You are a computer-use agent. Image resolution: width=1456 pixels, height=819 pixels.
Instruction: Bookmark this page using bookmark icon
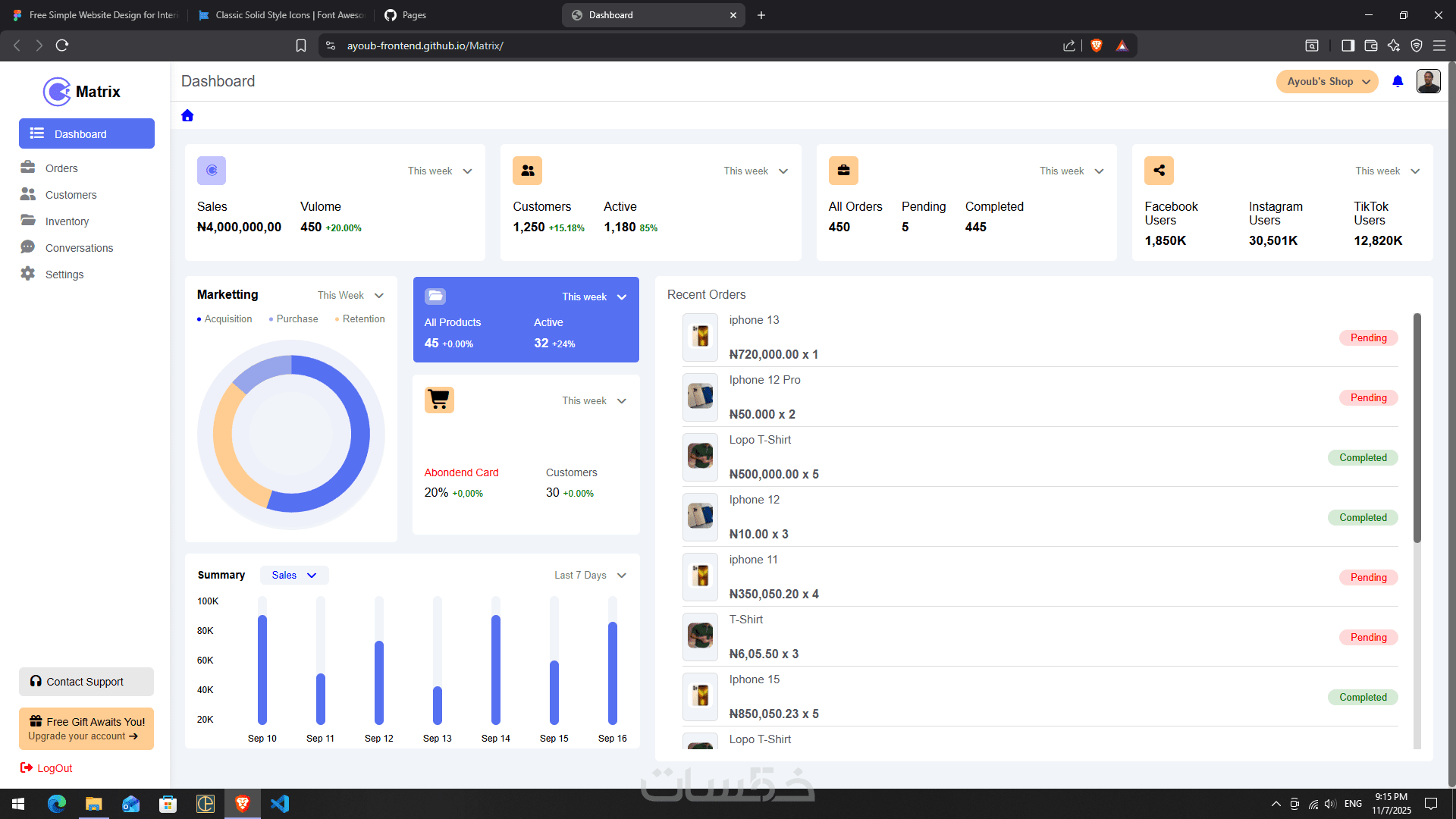pyautogui.click(x=300, y=45)
